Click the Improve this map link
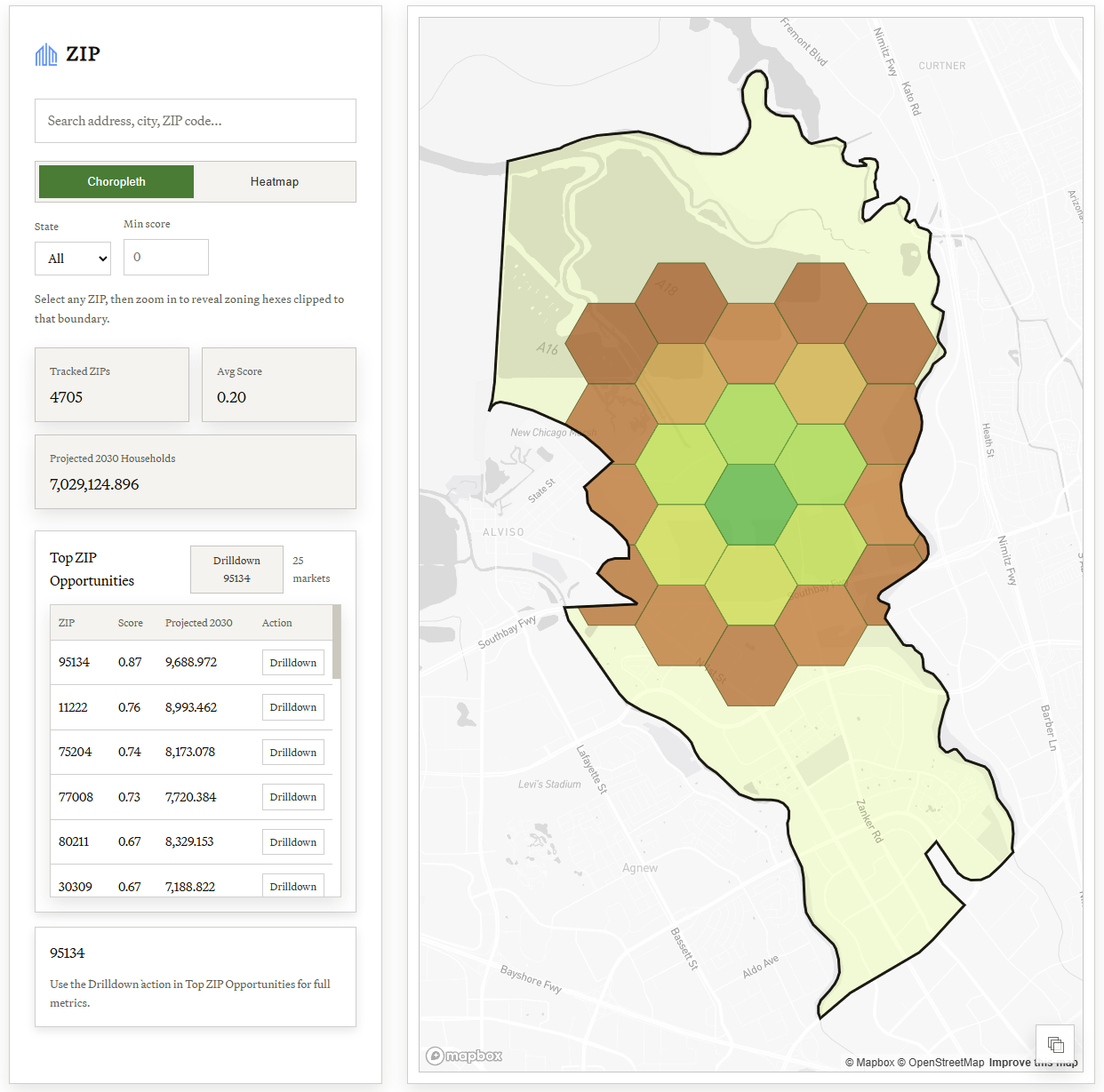Viewport: 1104px width, 1092px height. point(1033,1063)
